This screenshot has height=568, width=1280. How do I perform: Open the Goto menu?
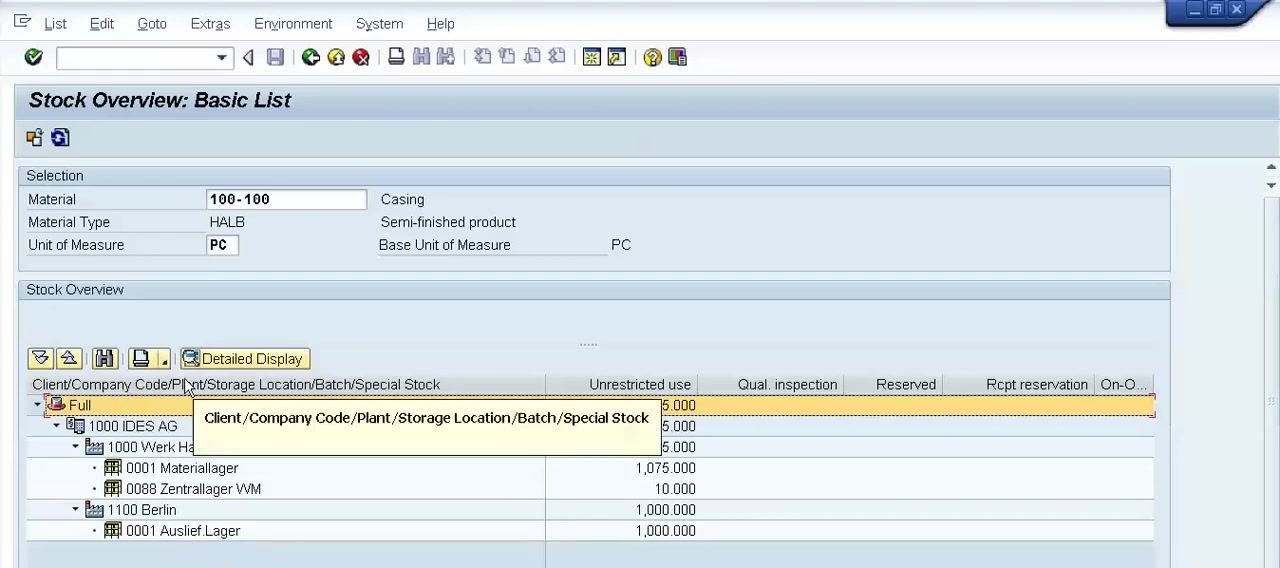coord(152,23)
